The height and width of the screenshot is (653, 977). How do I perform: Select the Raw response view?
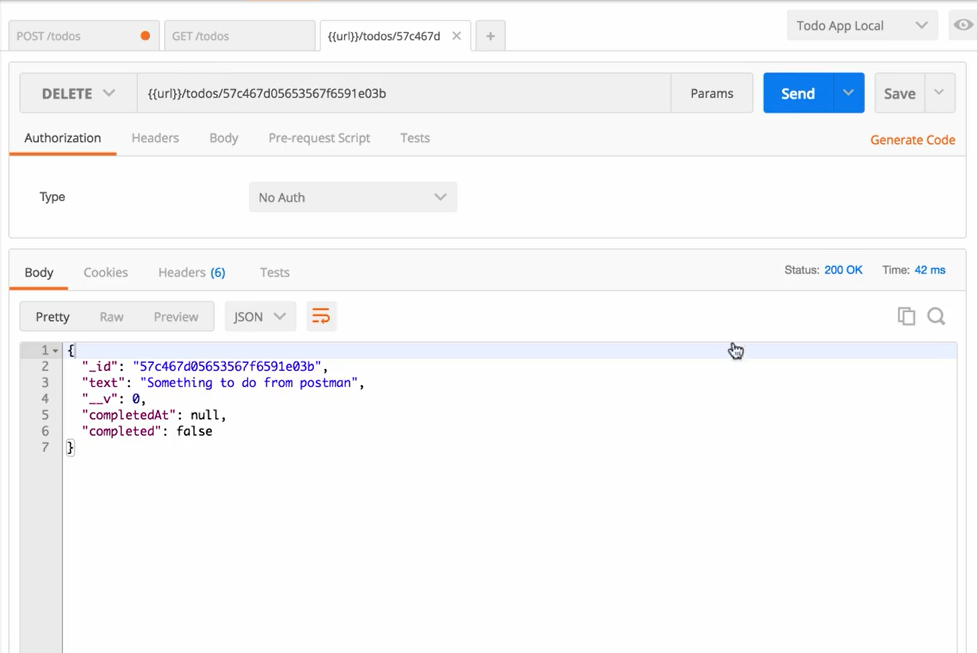click(x=112, y=317)
